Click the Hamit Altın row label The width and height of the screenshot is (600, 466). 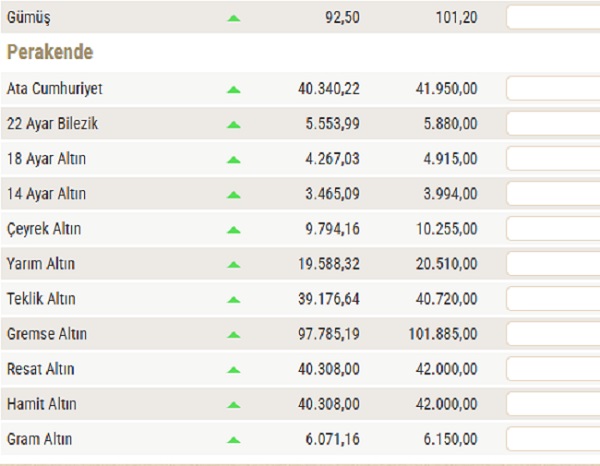[41, 404]
